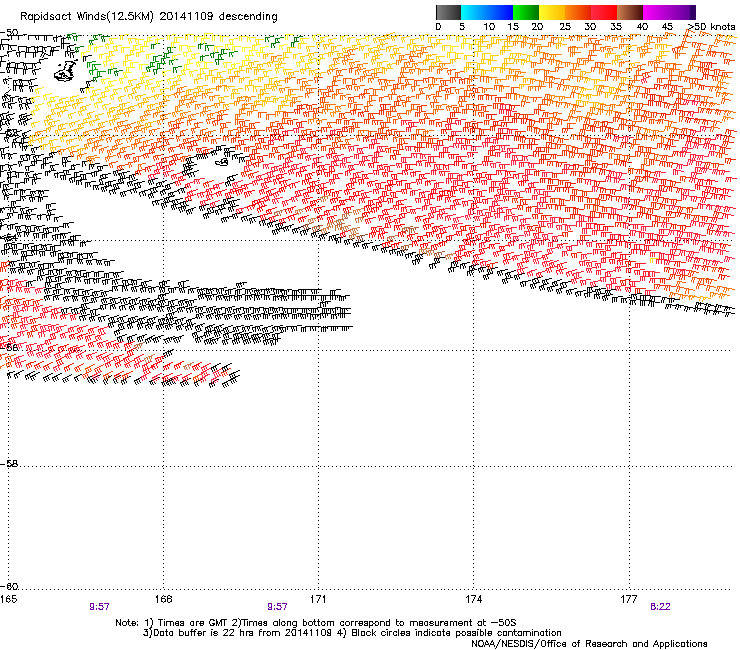Click the '9:57' time label left of longitude 171
740x650 pixels.
(277, 607)
